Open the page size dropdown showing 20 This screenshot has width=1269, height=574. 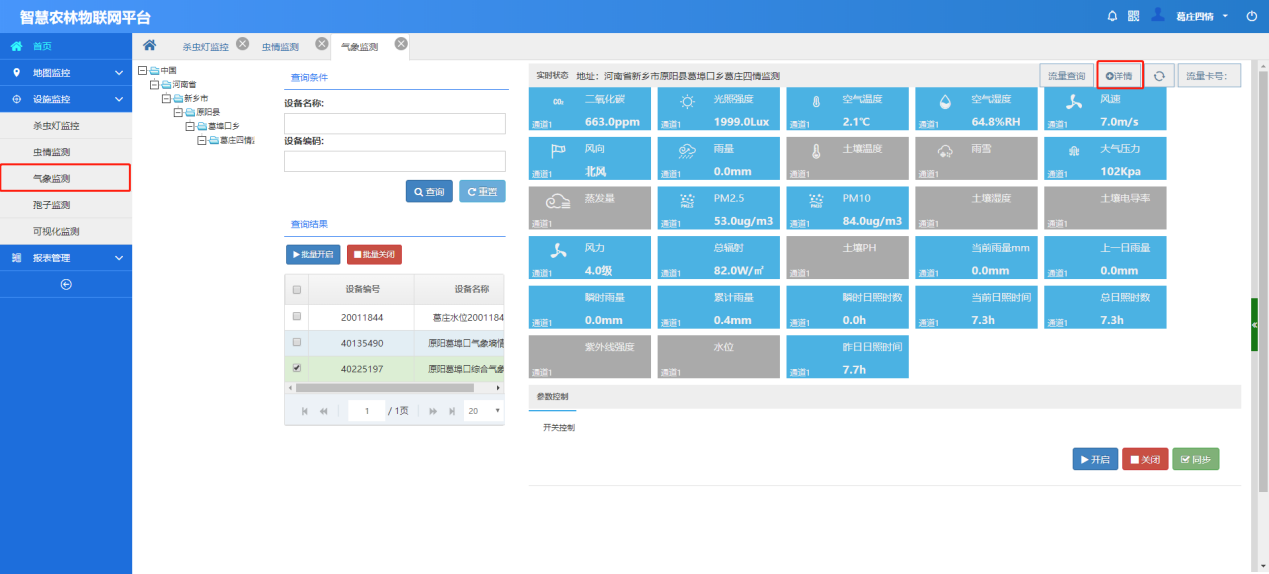pyautogui.click(x=484, y=411)
